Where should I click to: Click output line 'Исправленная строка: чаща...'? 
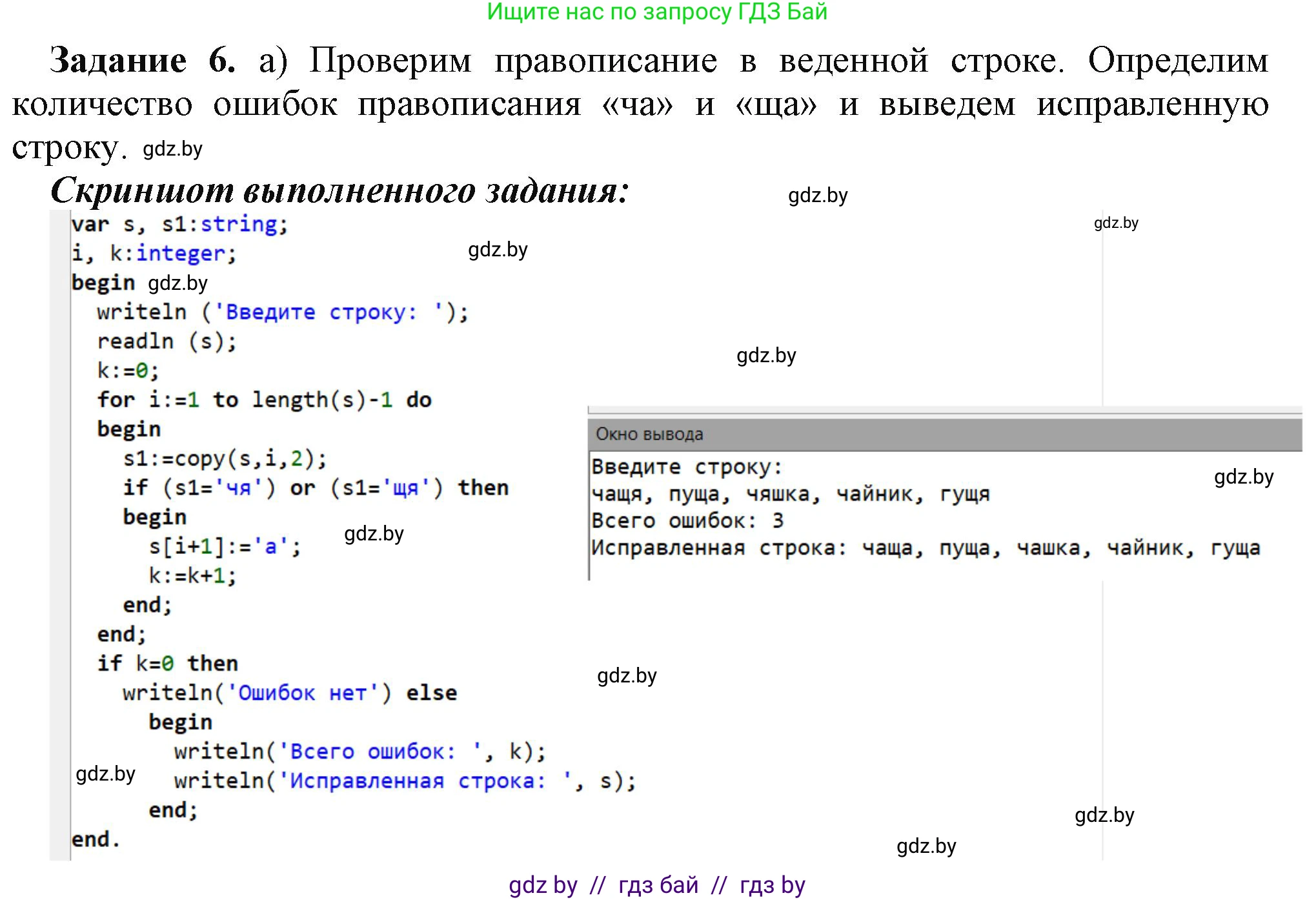coord(926,549)
